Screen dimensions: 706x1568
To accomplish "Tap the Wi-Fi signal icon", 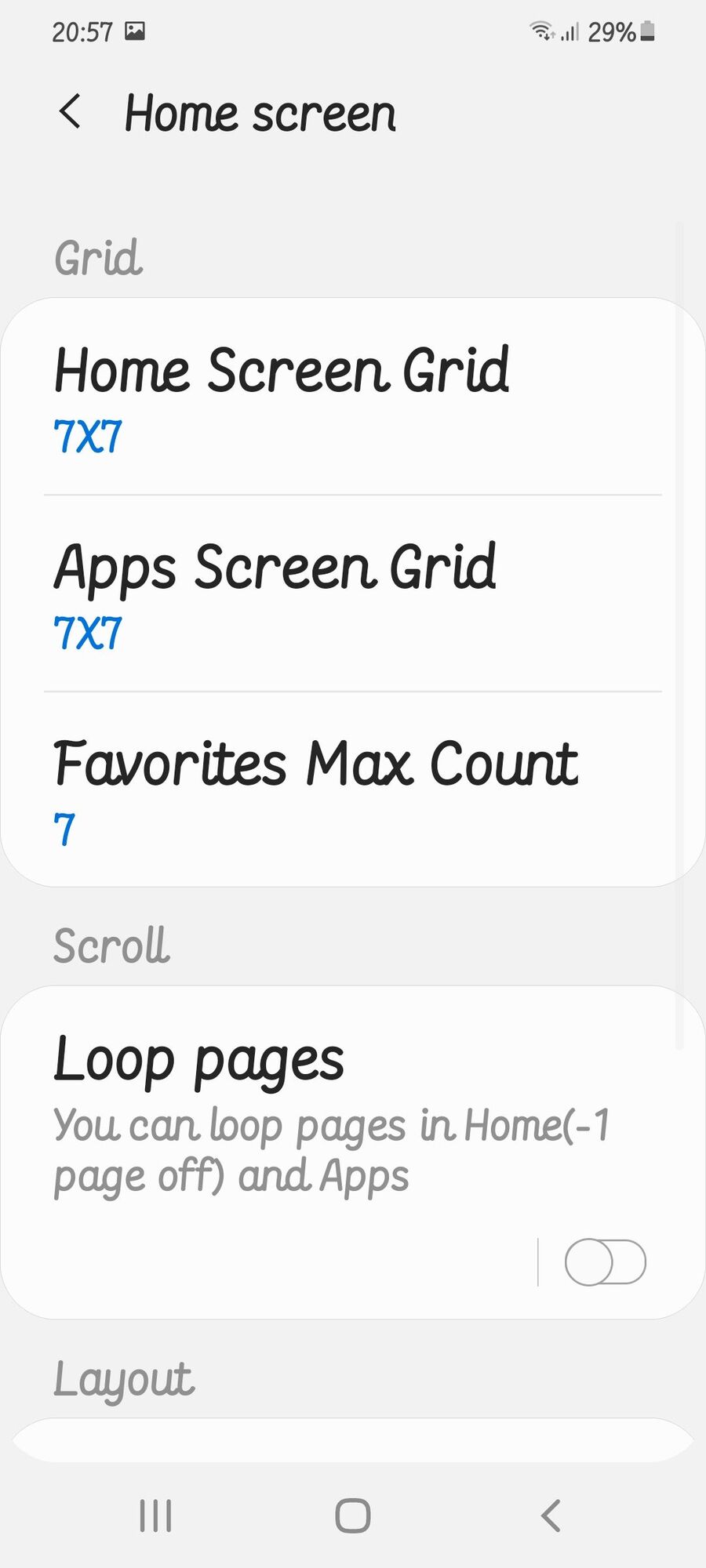I will (542, 31).
